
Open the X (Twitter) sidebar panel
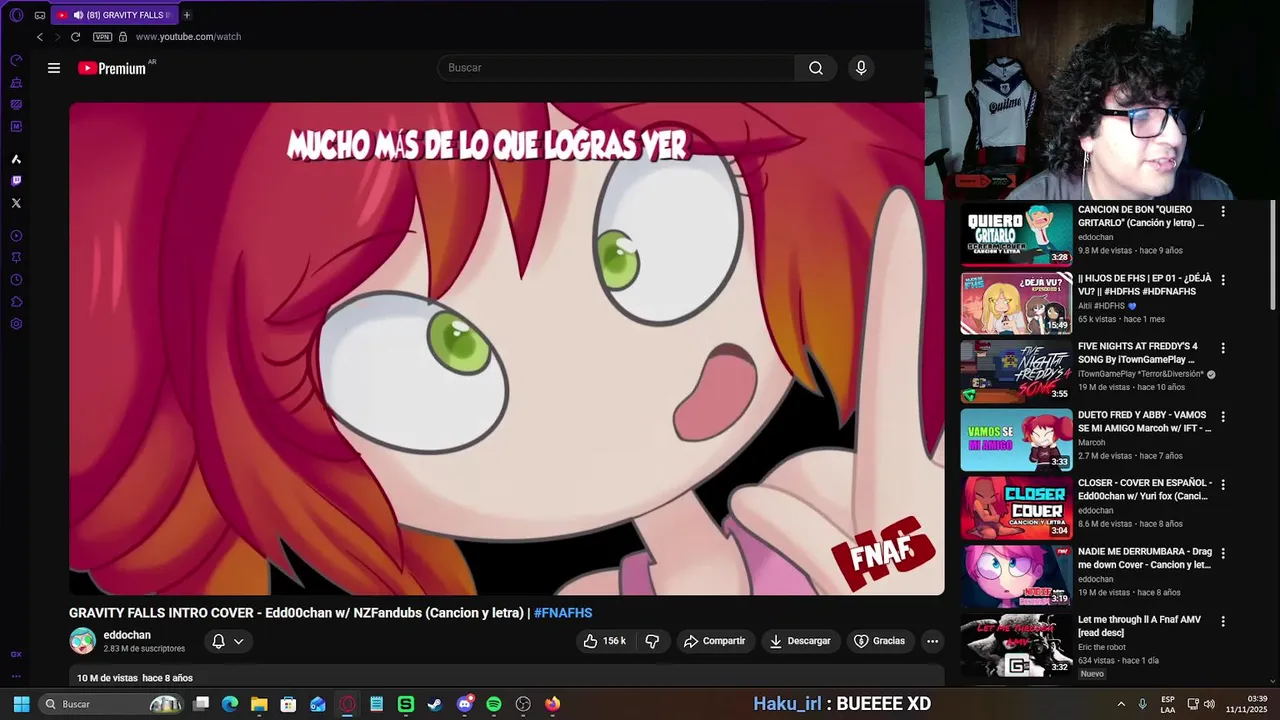click(16, 203)
